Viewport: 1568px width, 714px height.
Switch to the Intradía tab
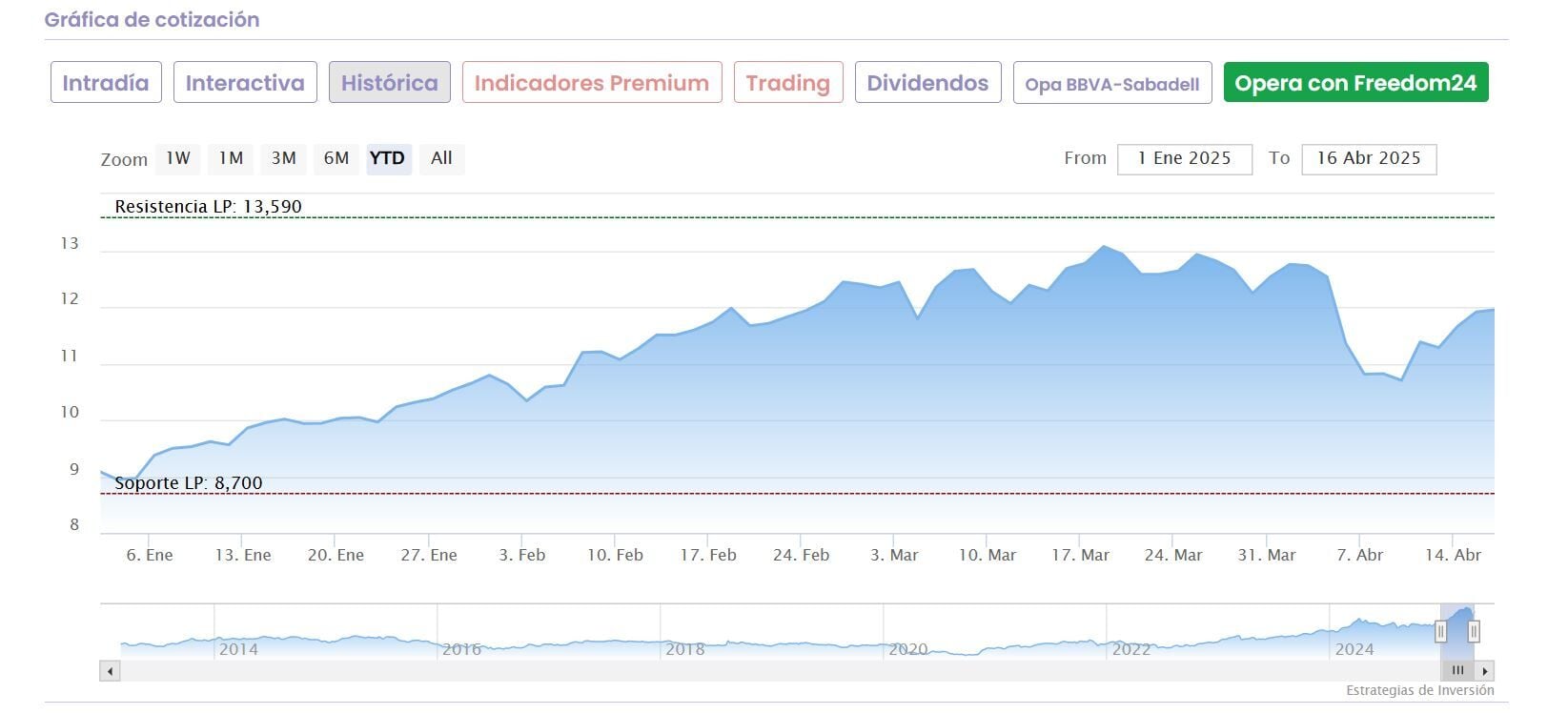(x=106, y=83)
